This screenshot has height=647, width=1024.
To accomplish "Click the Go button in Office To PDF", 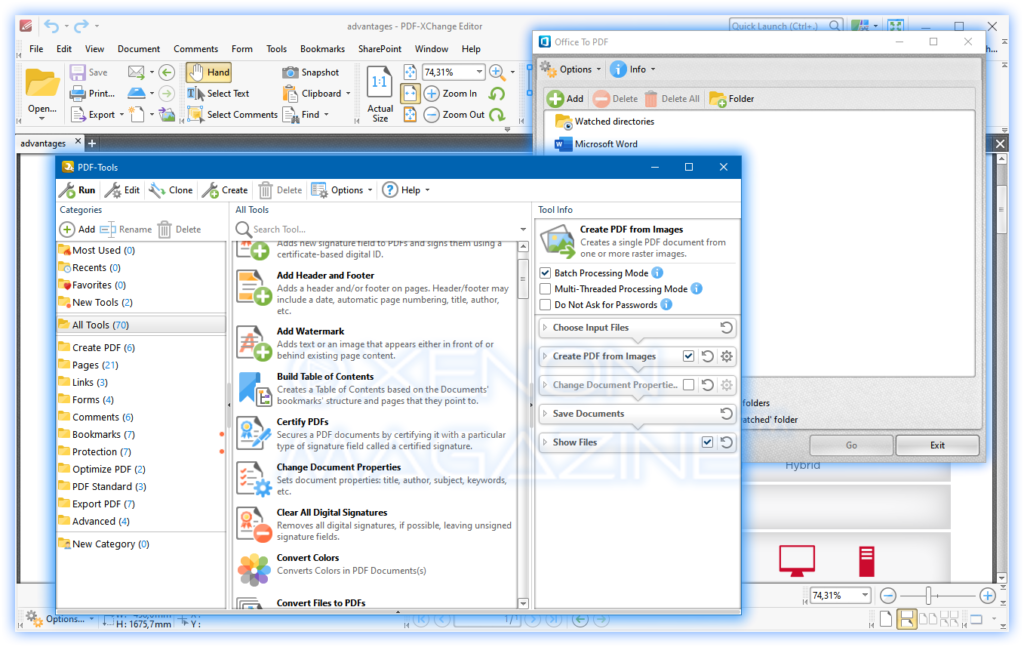I will point(850,444).
